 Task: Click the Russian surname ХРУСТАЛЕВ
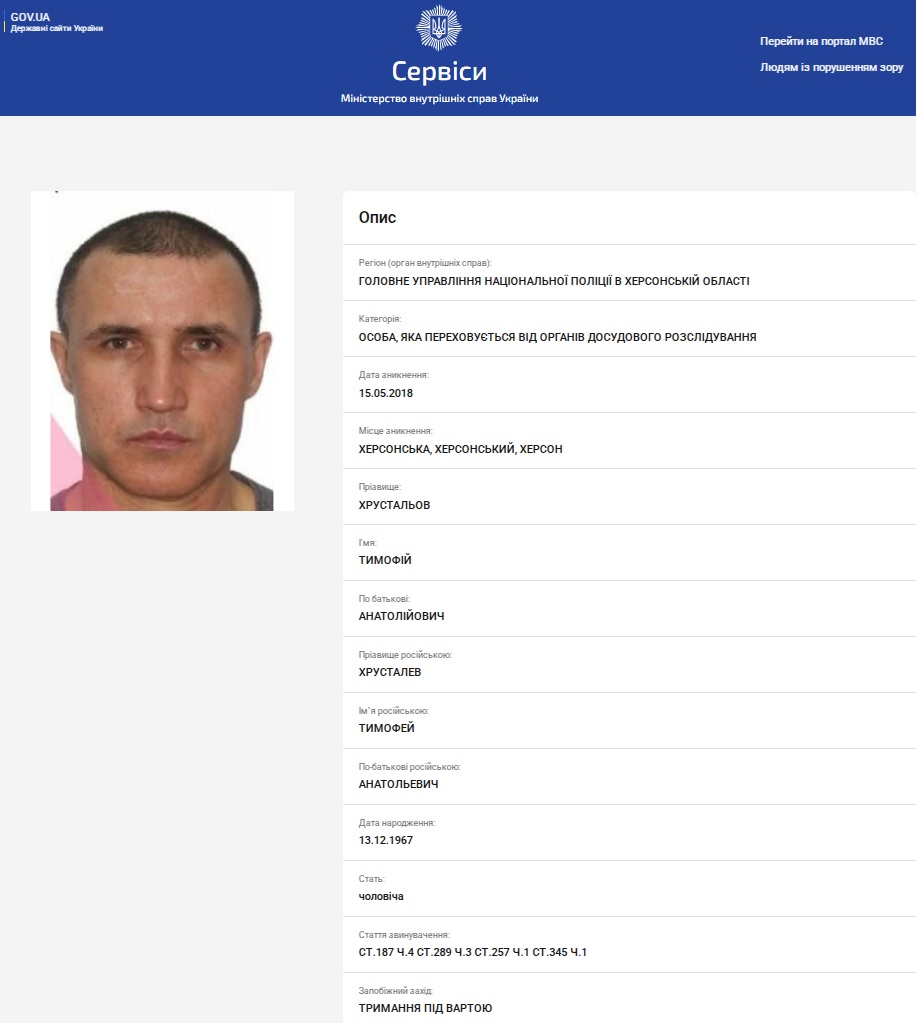point(389,672)
